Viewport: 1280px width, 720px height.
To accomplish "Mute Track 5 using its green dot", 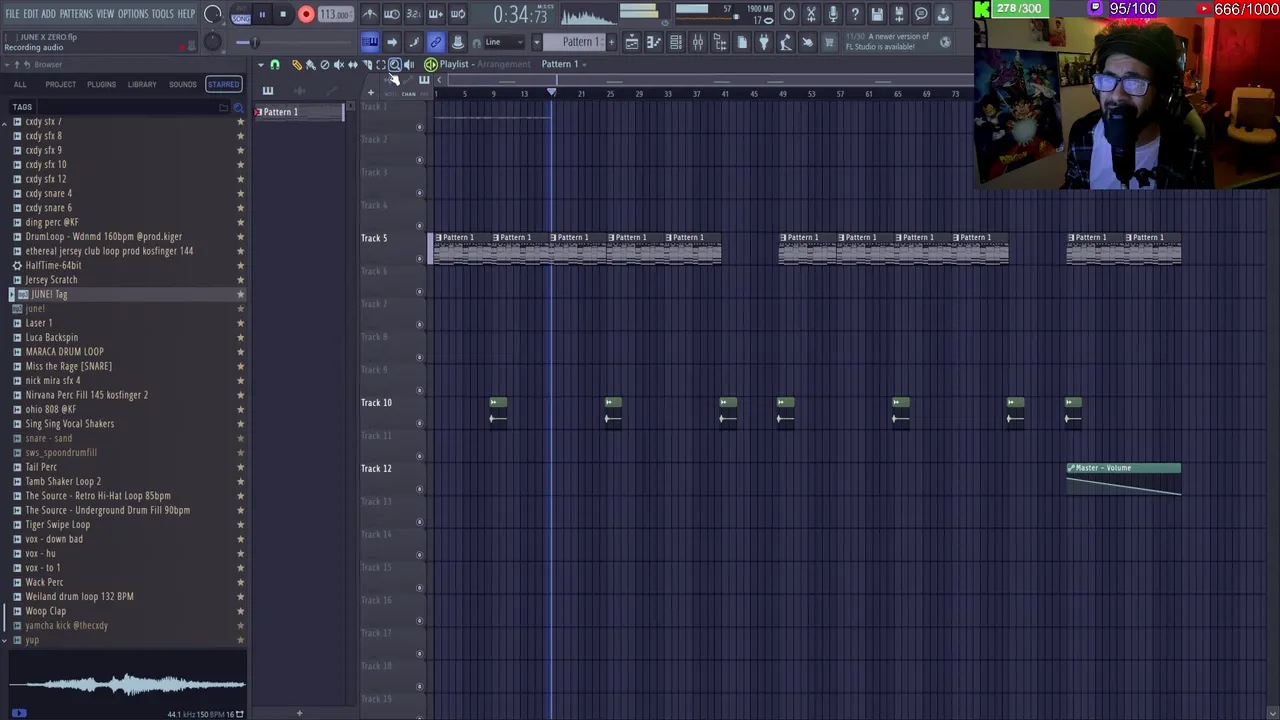I will point(420,259).
